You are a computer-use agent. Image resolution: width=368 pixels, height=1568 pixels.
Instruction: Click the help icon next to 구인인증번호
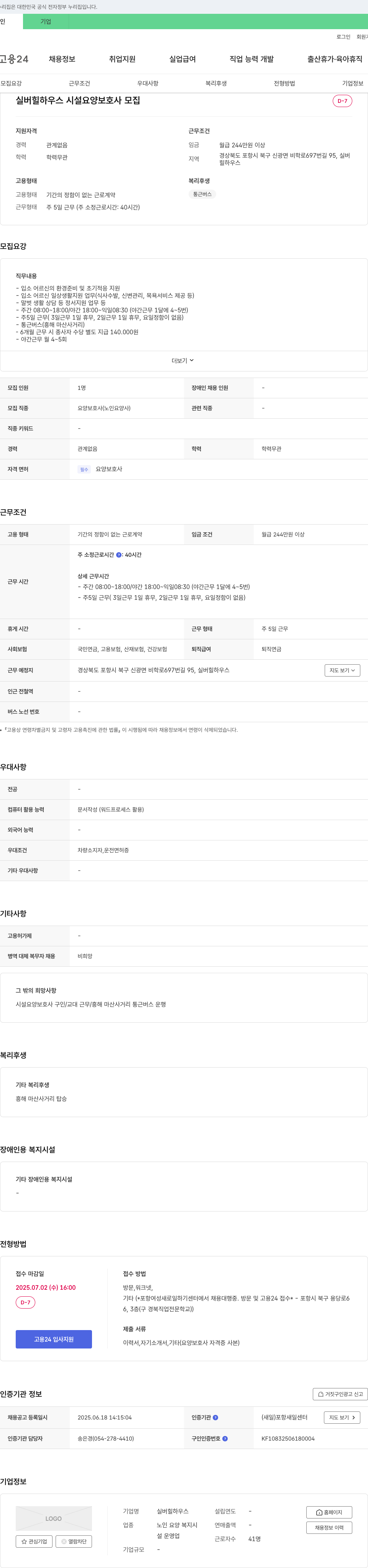pos(225,1439)
